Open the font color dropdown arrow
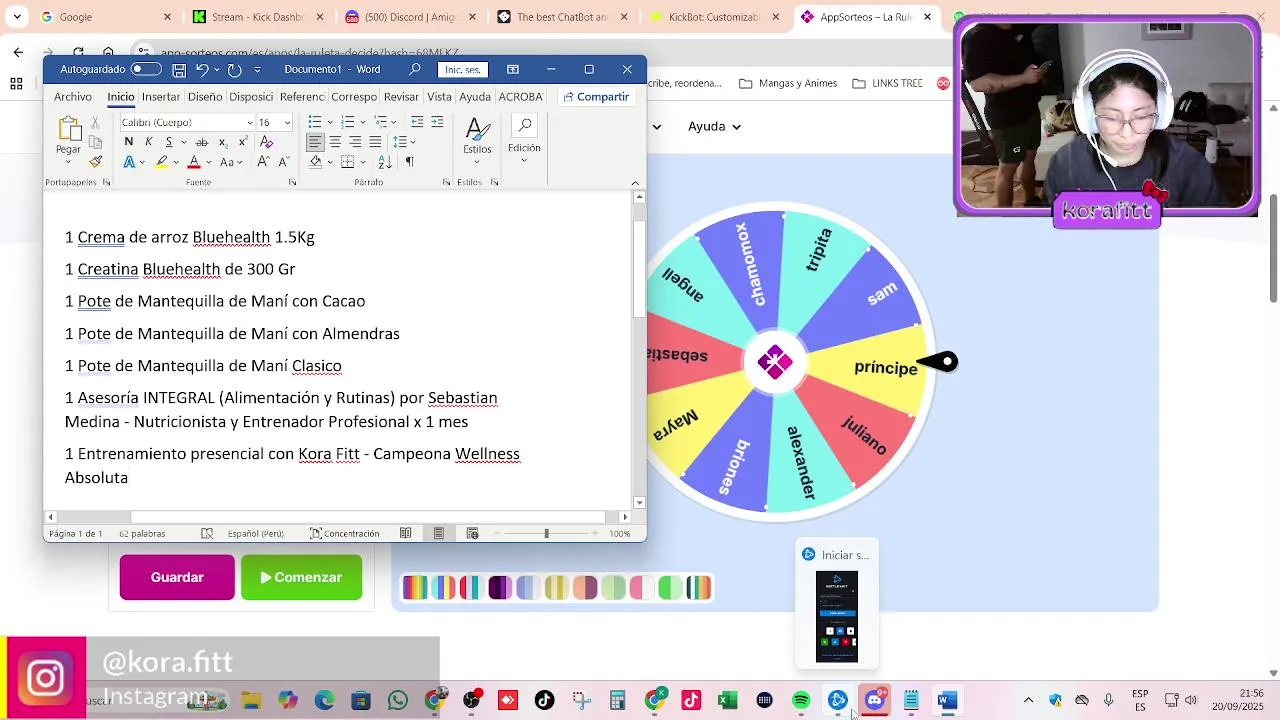 click(208, 162)
